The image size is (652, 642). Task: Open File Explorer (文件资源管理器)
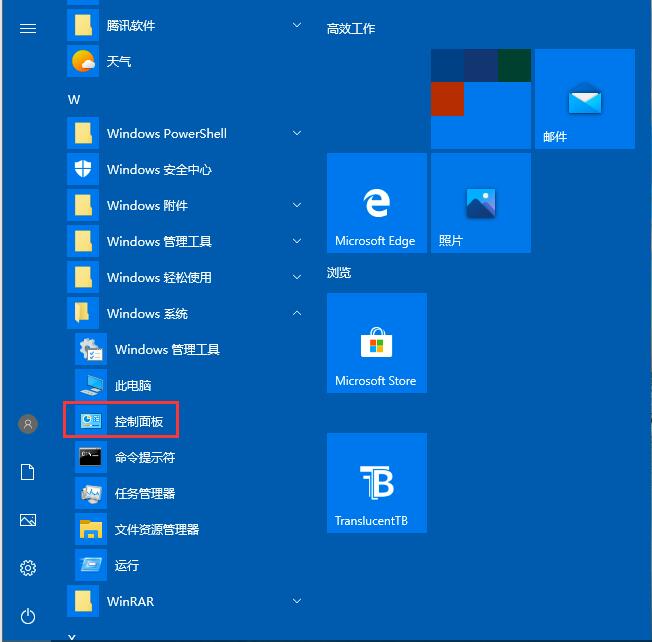click(x=156, y=529)
